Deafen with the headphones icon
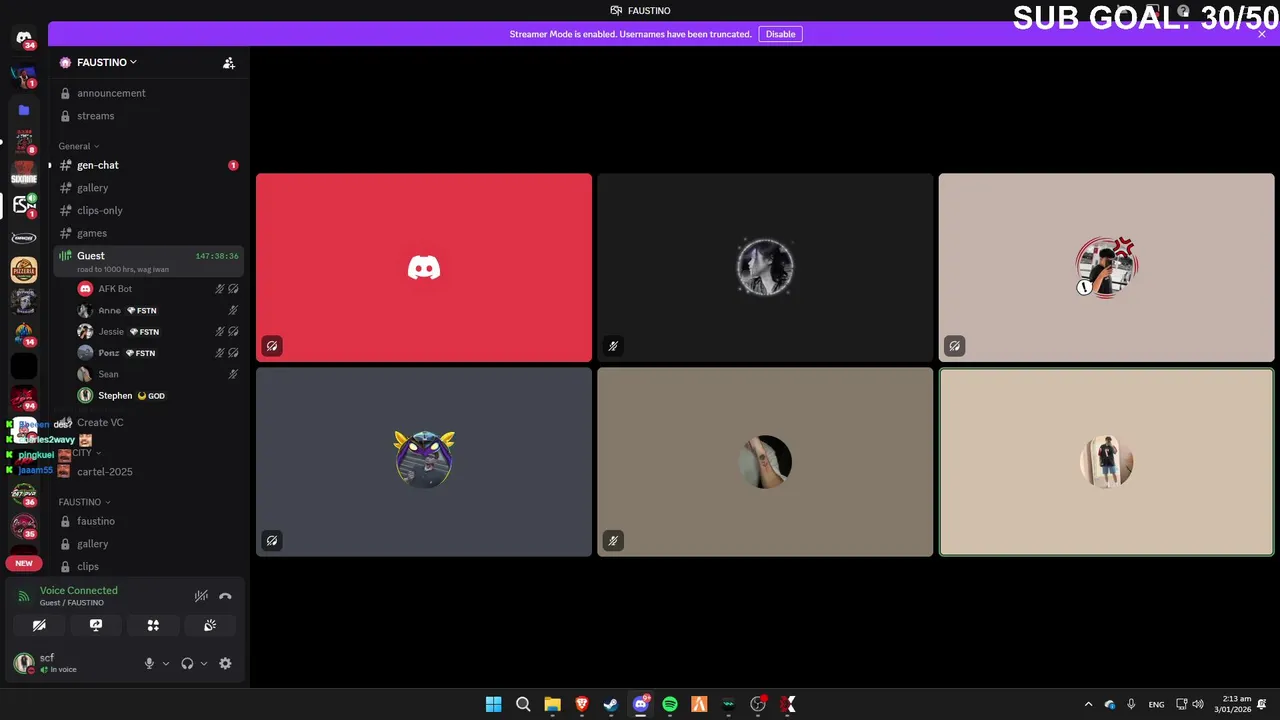The image size is (1280, 720). tap(187, 663)
